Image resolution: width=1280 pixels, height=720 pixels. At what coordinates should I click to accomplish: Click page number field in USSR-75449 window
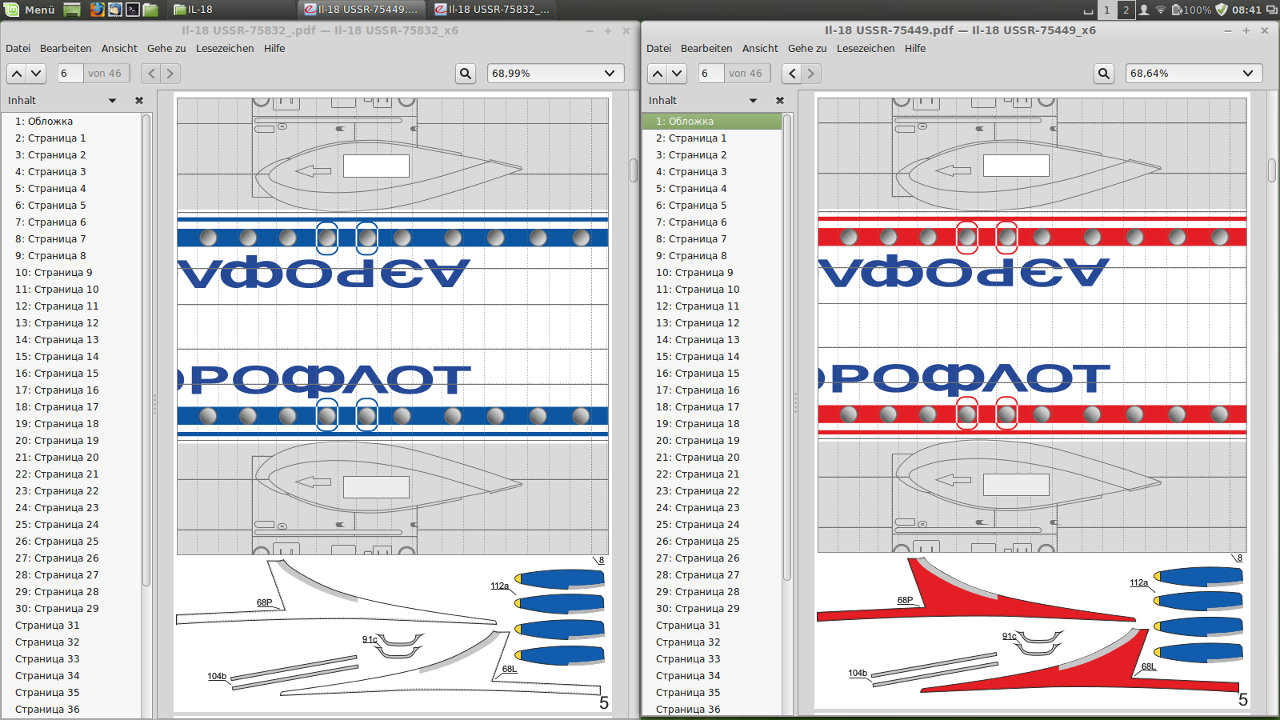(710, 73)
